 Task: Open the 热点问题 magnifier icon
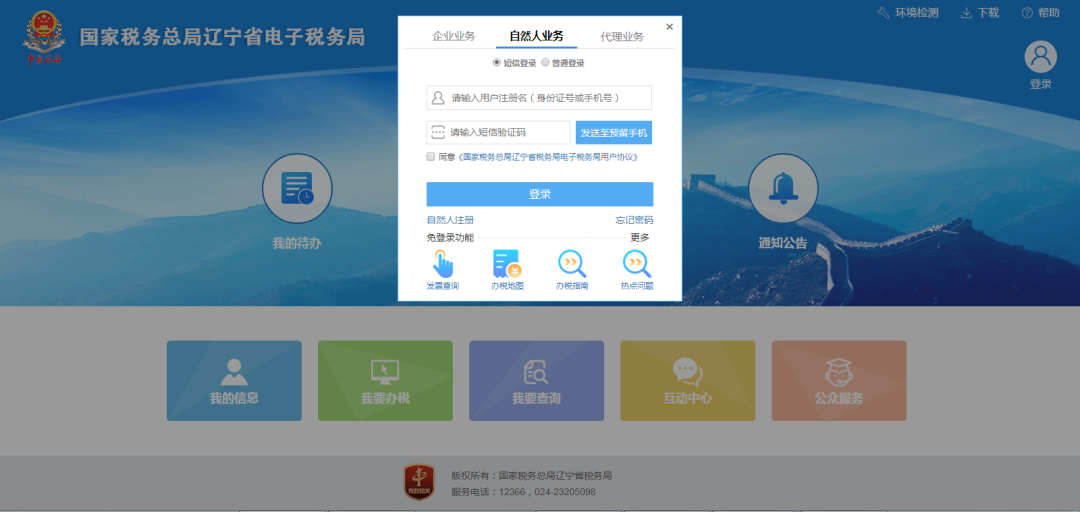pos(636,263)
